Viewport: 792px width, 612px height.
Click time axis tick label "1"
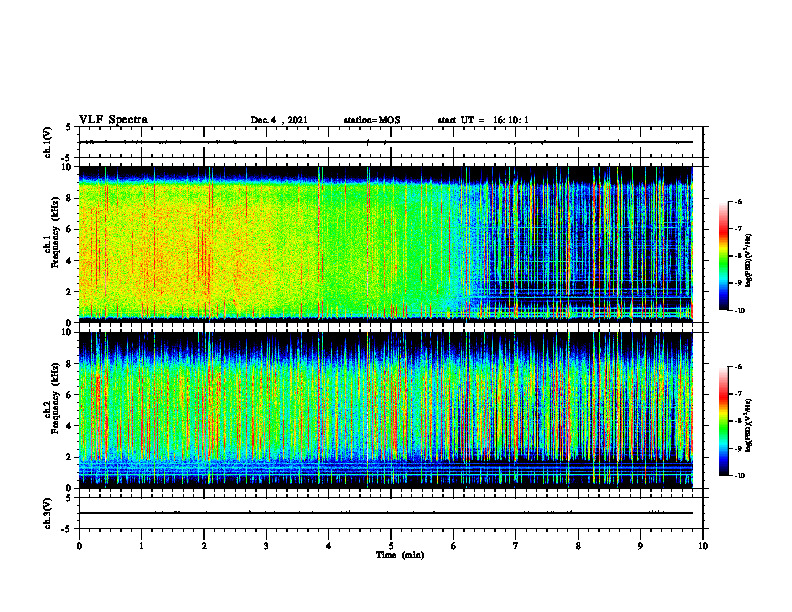[x=141, y=546]
